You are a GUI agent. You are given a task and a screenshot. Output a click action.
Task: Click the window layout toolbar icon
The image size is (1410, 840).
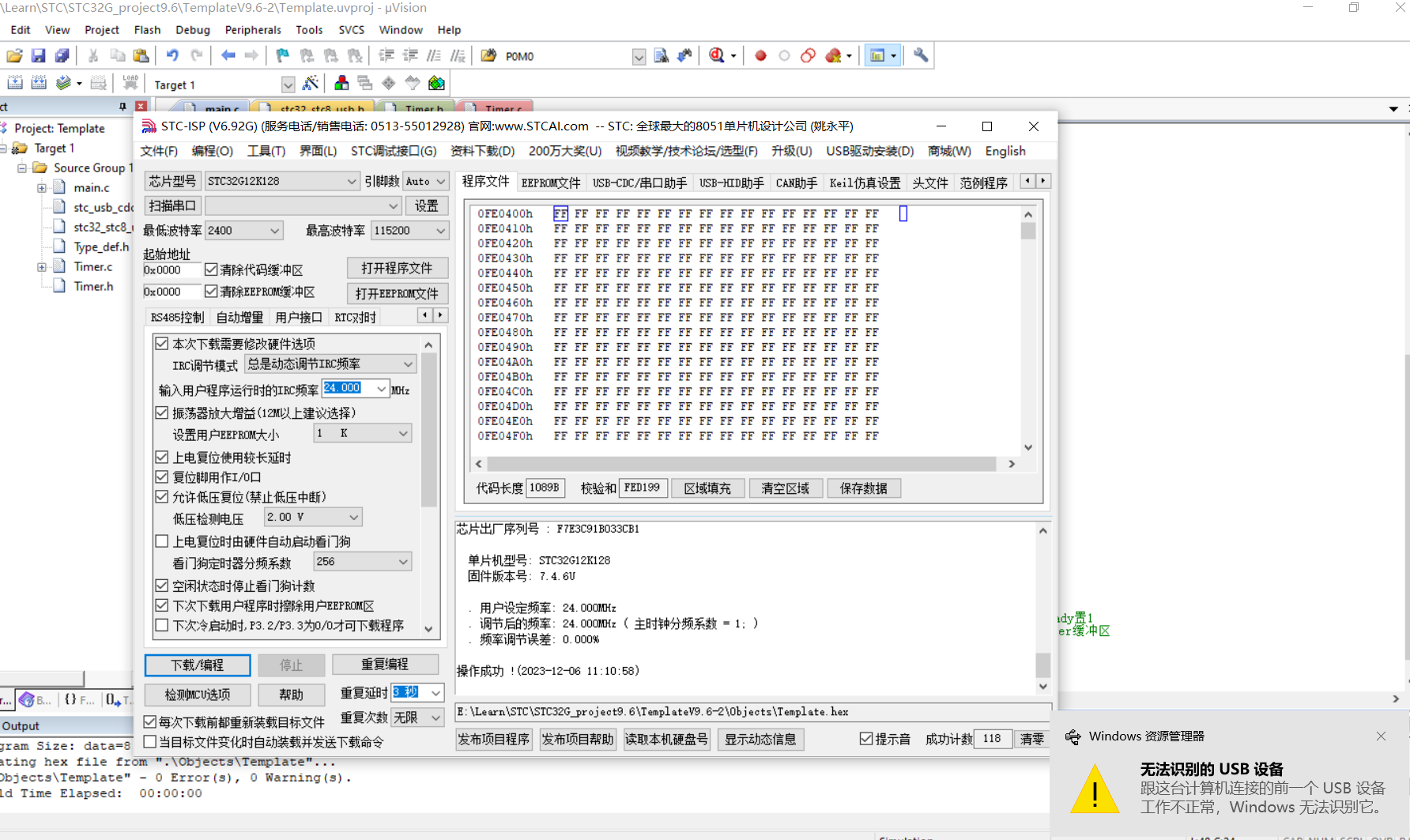877,55
